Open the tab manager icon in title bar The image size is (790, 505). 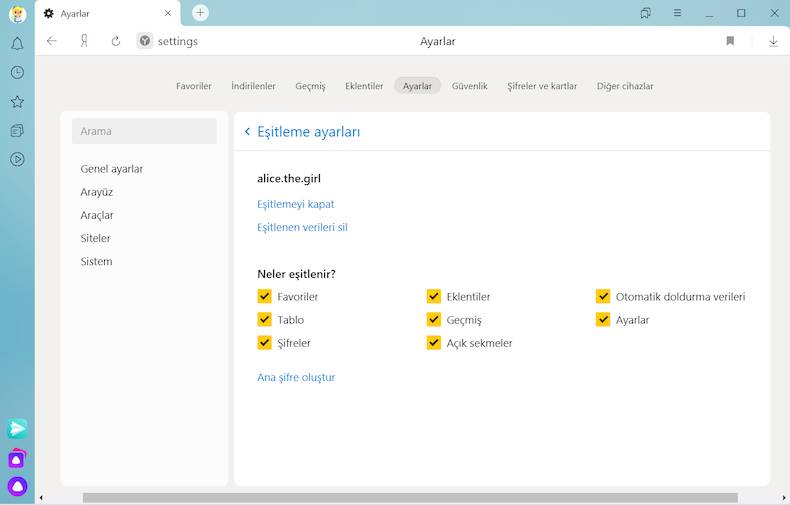coord(646,13)
